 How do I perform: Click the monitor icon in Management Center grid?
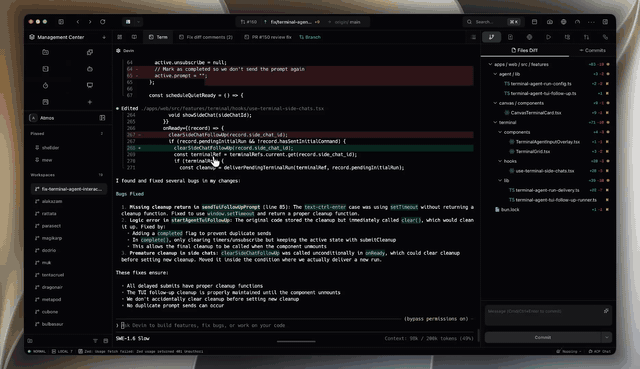(x=90, y=85)
